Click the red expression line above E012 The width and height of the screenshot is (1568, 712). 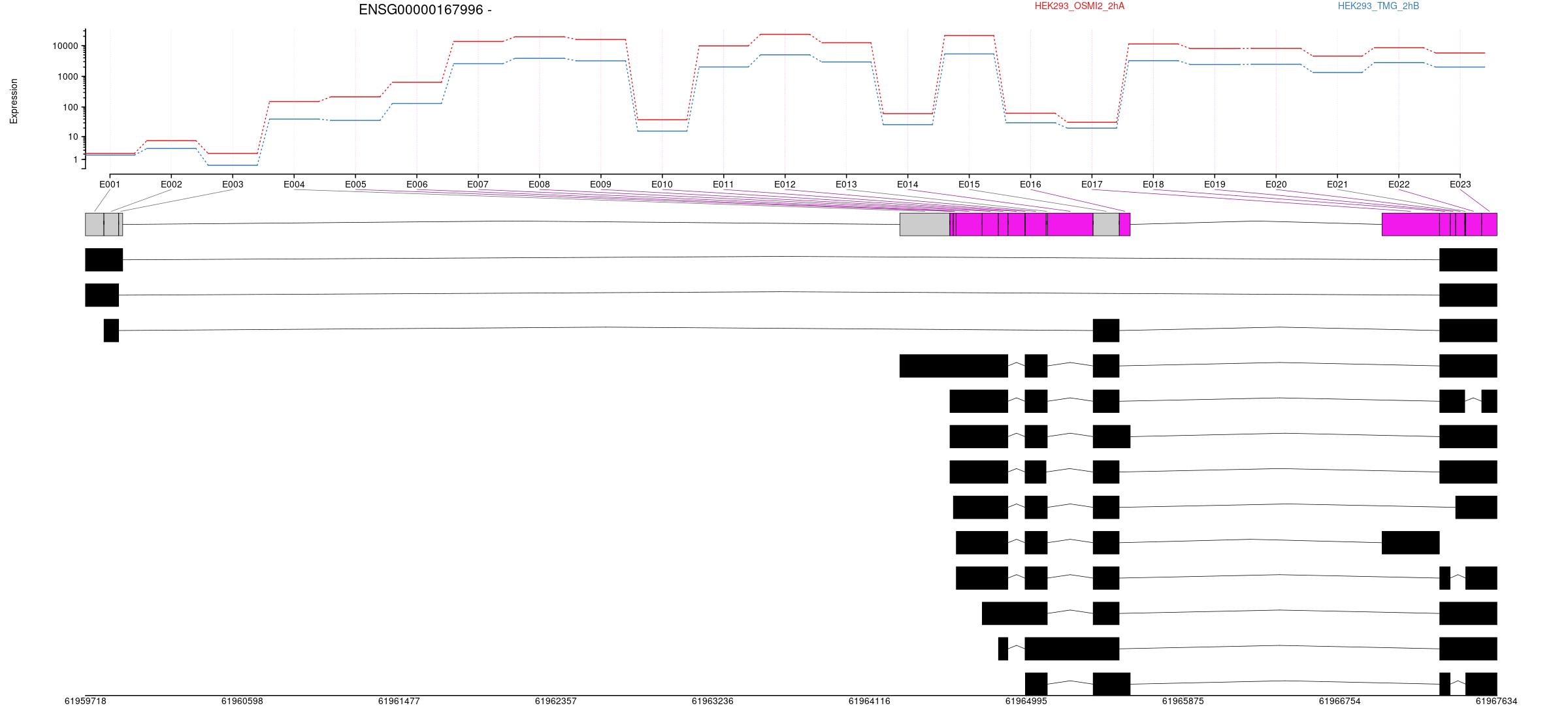coord(785,34)
